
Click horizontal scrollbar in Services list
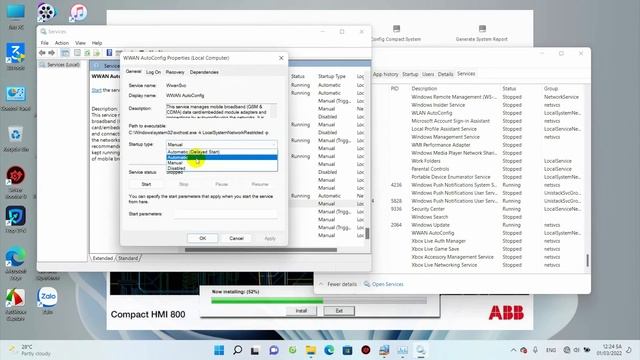261,250
